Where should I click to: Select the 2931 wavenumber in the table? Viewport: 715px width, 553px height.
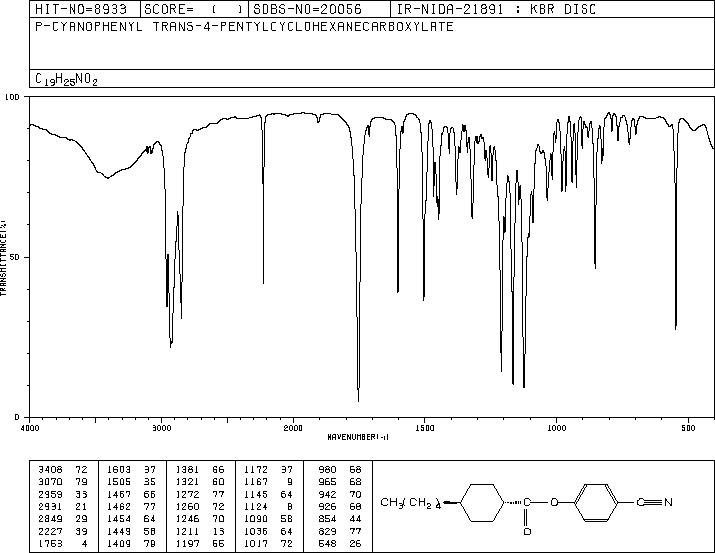50,506
